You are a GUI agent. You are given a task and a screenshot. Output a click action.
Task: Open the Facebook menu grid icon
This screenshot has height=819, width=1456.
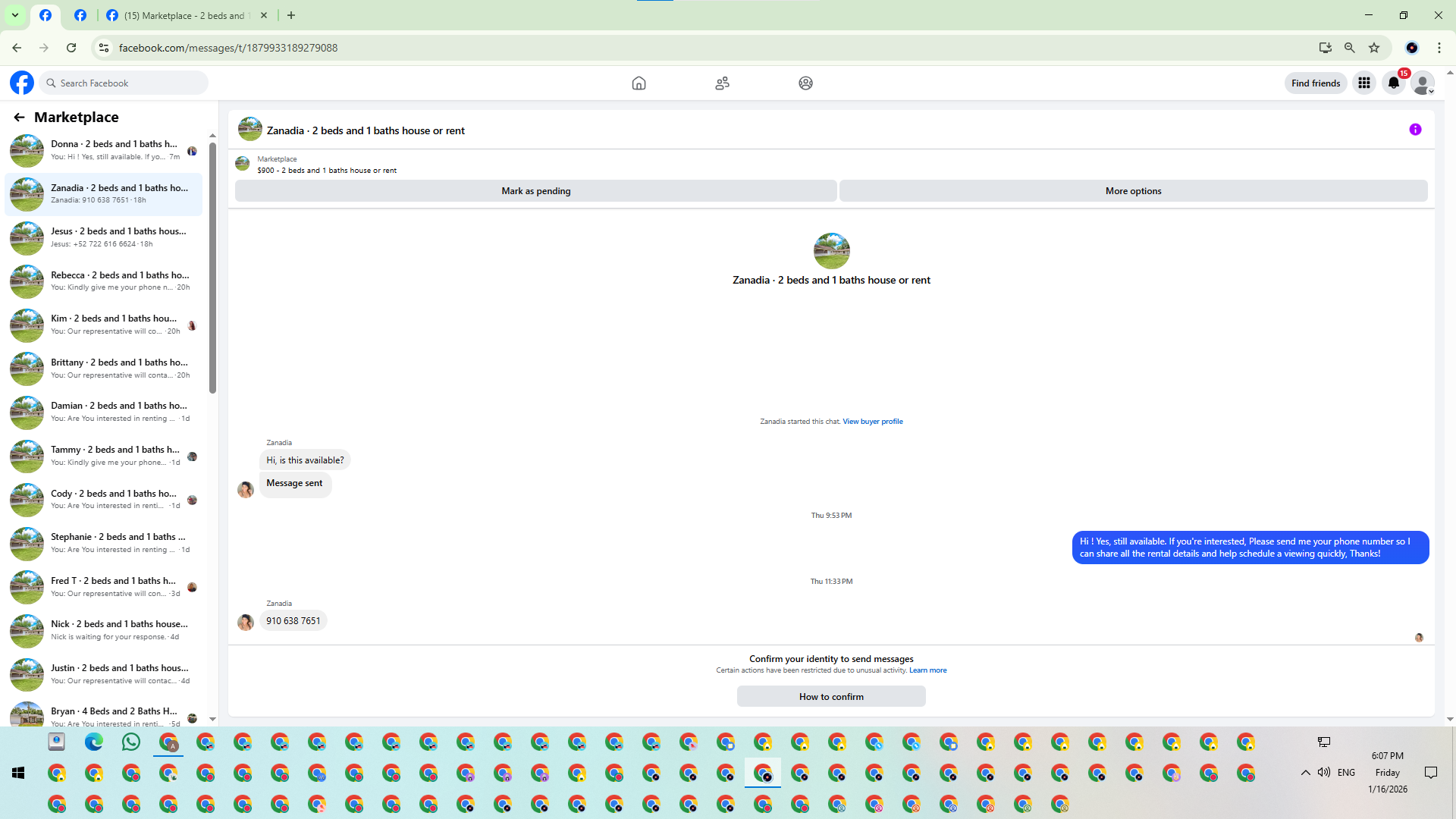click(1364, 83)
